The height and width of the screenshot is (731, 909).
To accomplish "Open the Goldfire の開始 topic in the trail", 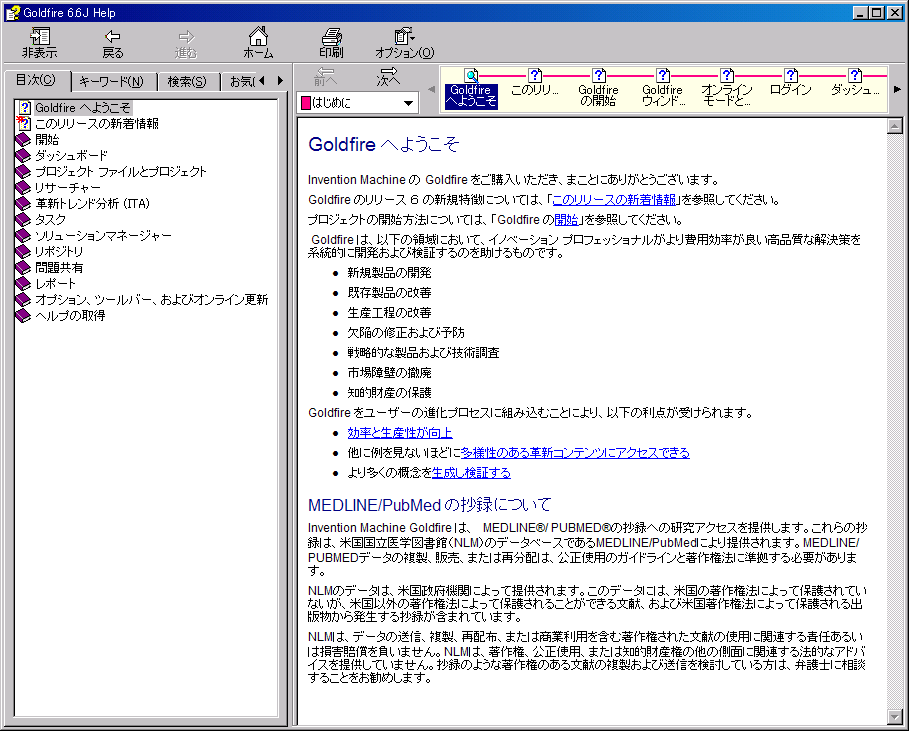I will (x=598, y=88).
